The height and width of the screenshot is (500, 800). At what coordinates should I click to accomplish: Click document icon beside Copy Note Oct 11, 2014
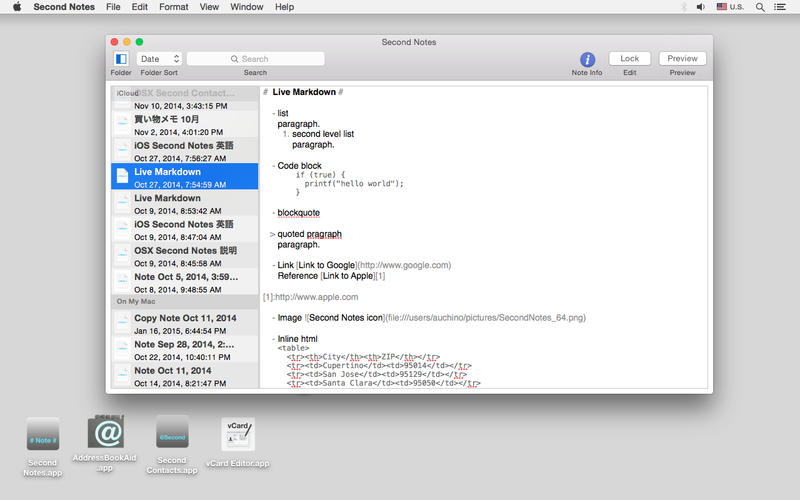(x=122, y=322)
